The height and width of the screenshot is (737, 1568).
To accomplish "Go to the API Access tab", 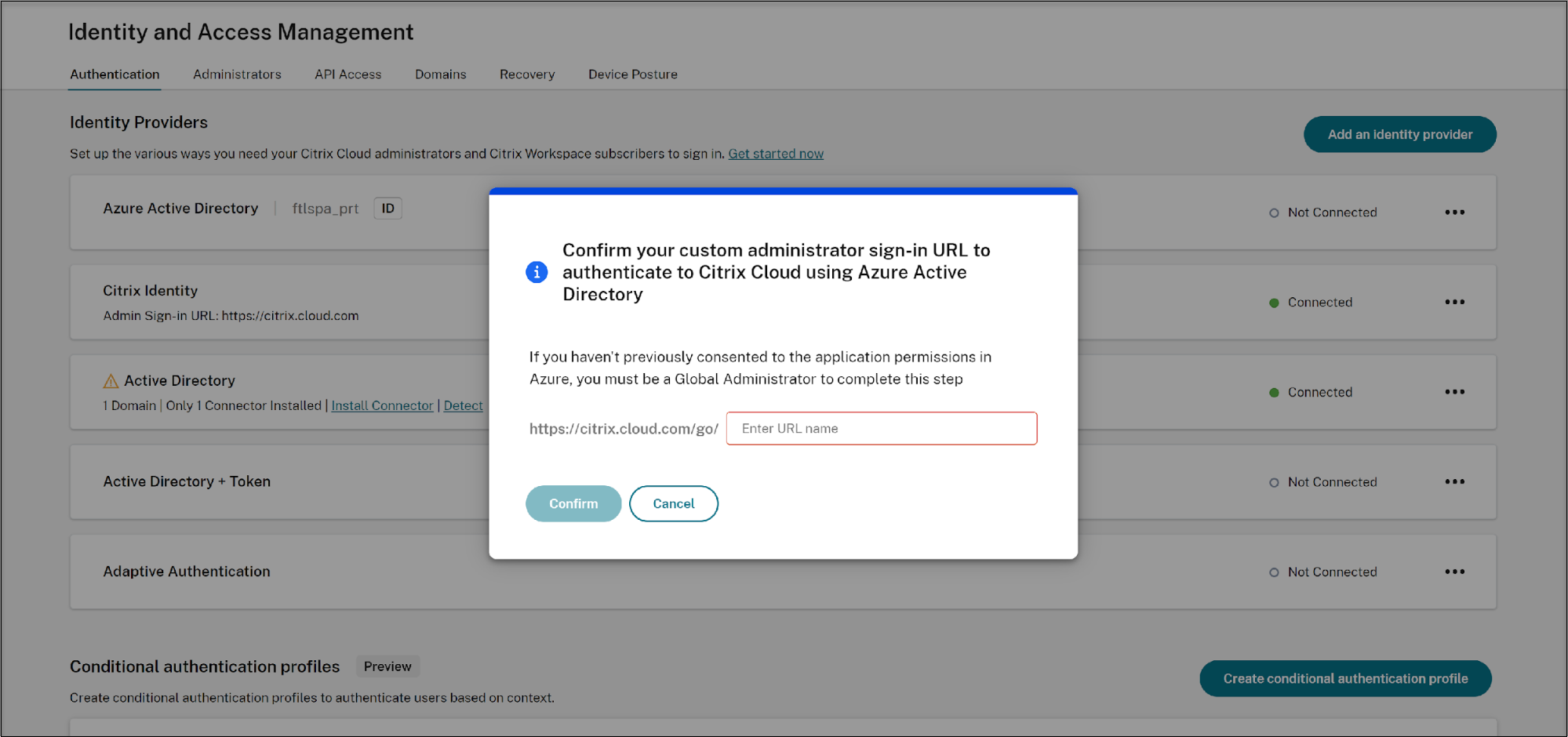I will coord(347,74).
